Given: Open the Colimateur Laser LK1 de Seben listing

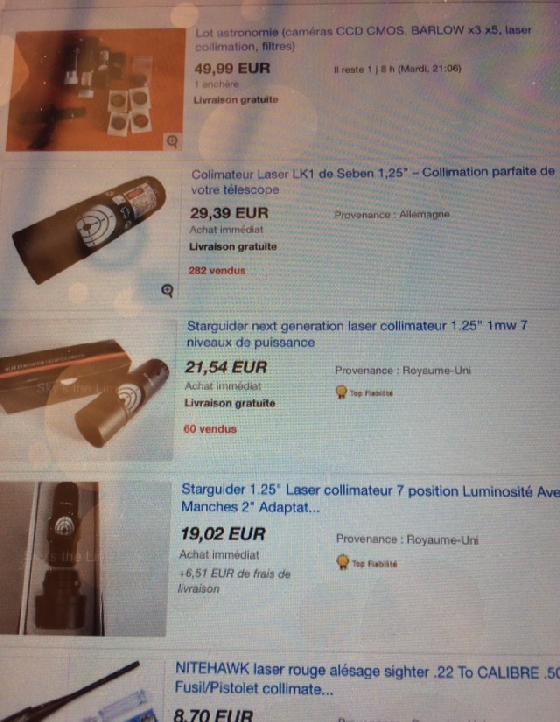Looking at the screenshot, I should (373, 180).
